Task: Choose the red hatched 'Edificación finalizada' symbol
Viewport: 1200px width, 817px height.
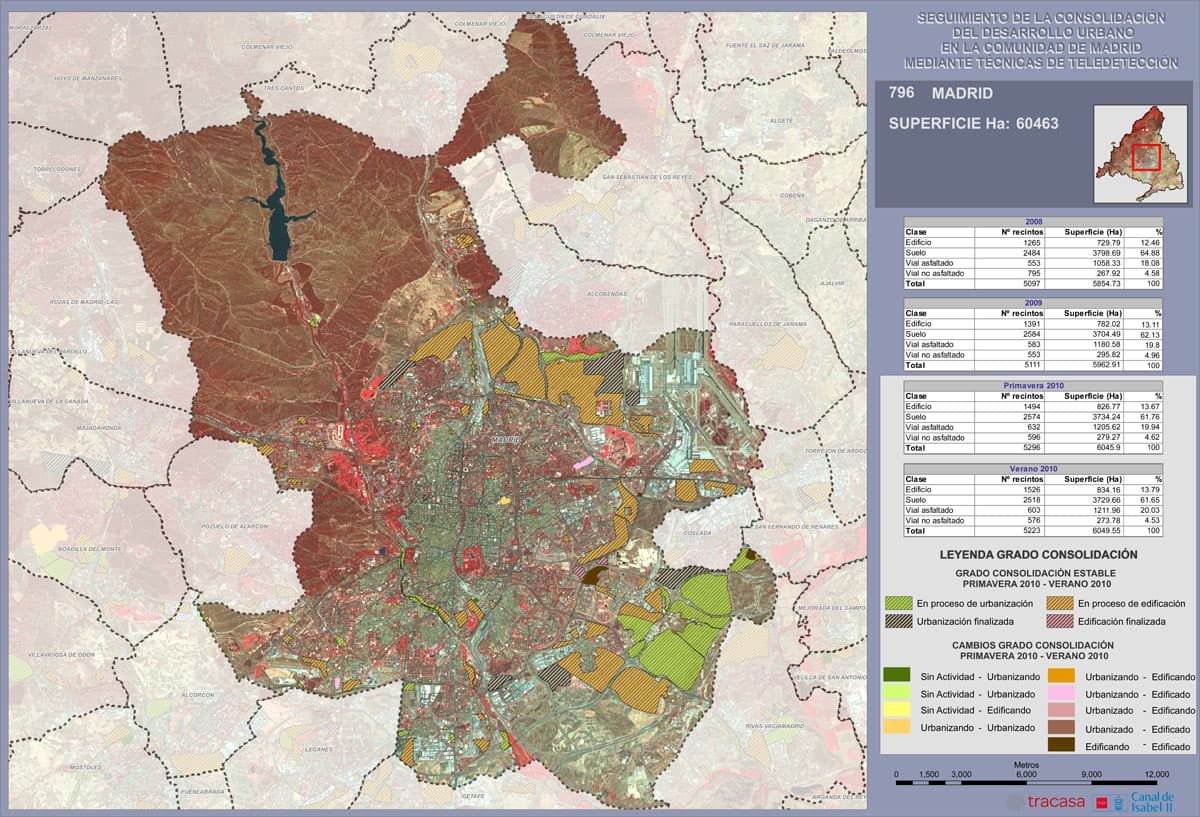Action: (1059, 621)
